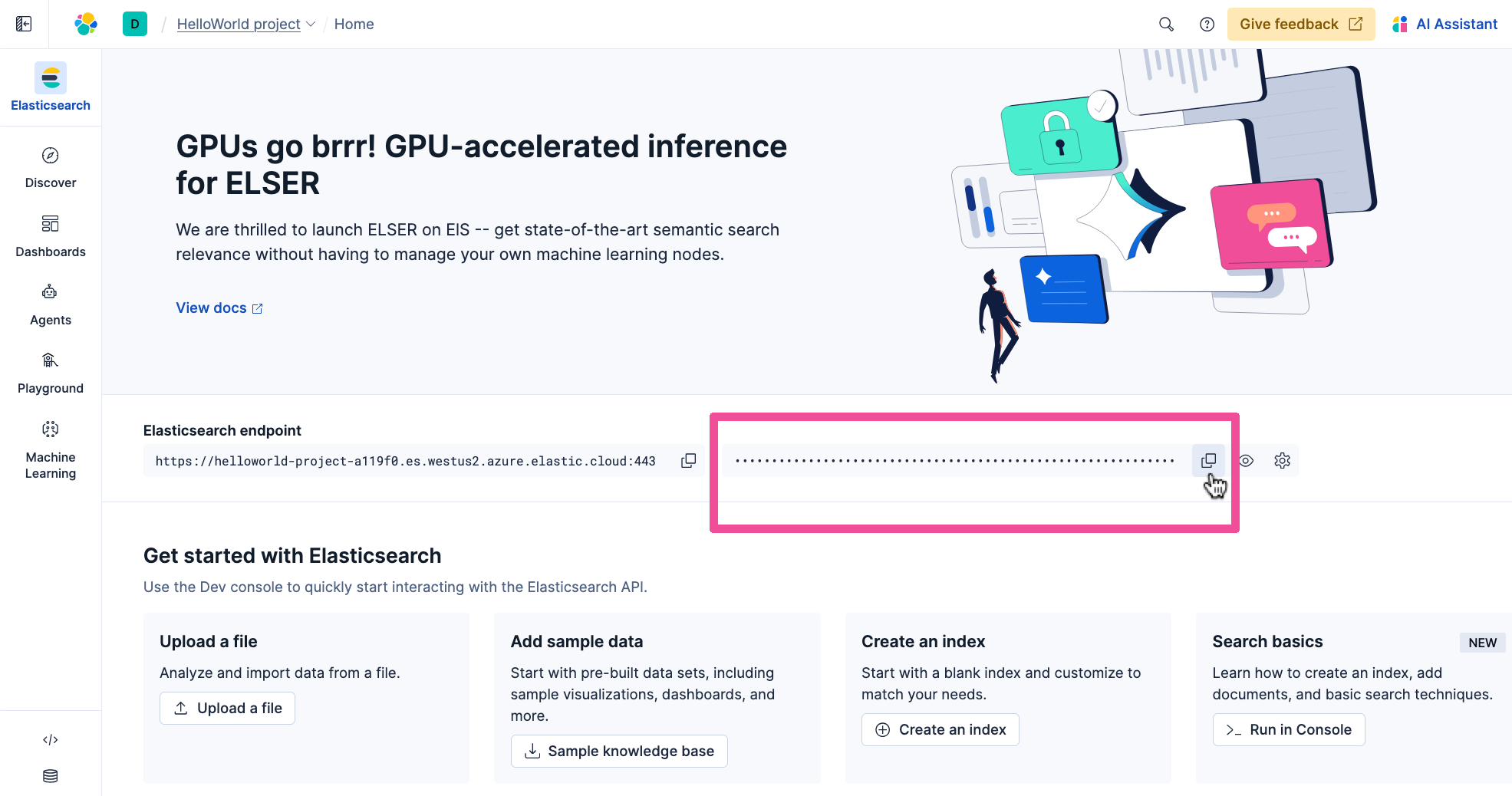
Task: Click the Elastic logo in header
Action: pyautogui.click(x=86, y=24)
